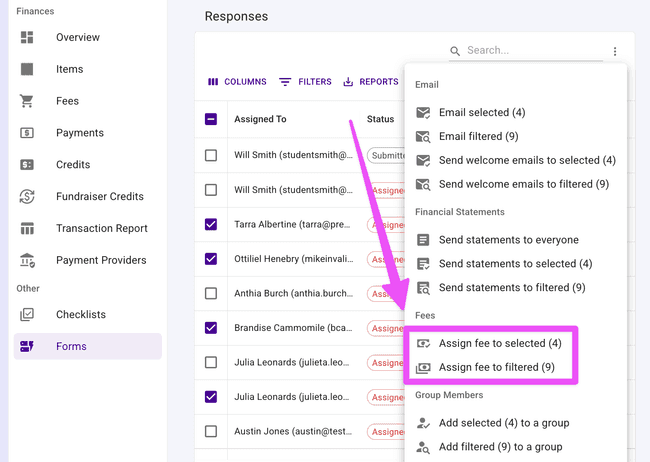The height and width of the screenshot is (462, 650).
Task: Sort by the Status column header
Action: pyautogui.click(x=381, y=119)
